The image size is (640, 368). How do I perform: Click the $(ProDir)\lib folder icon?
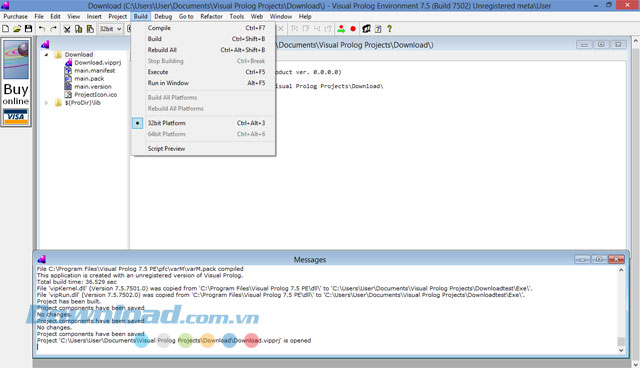click(58, 102)
